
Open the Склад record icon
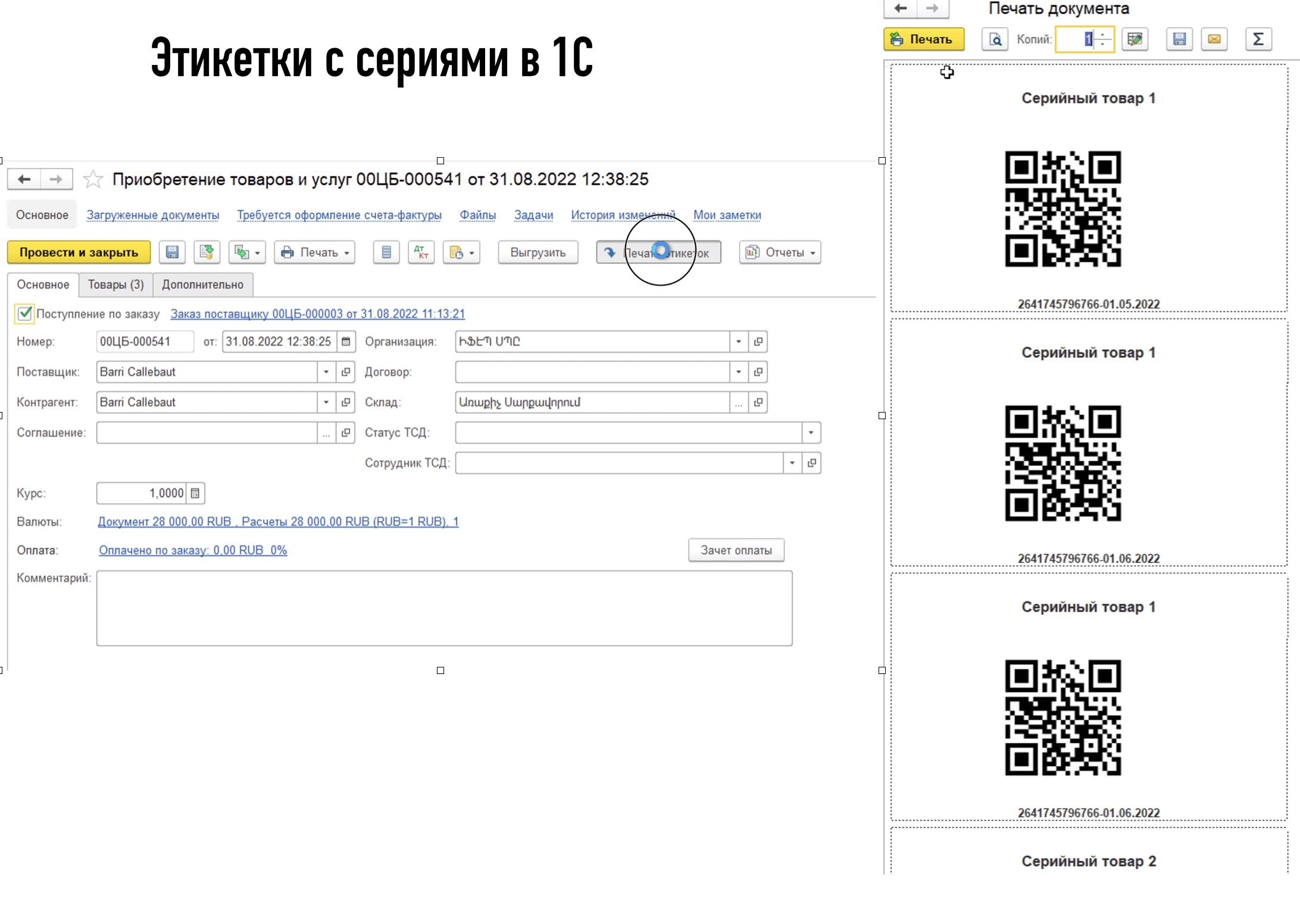[x=758, y=402]
